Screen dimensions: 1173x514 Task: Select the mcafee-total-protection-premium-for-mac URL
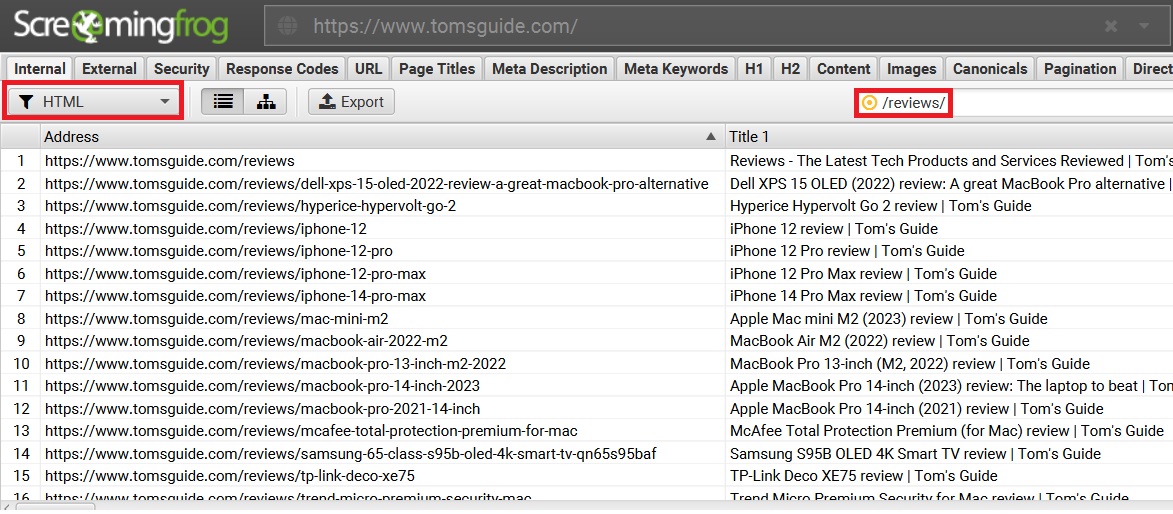click(x=310, y=431)
